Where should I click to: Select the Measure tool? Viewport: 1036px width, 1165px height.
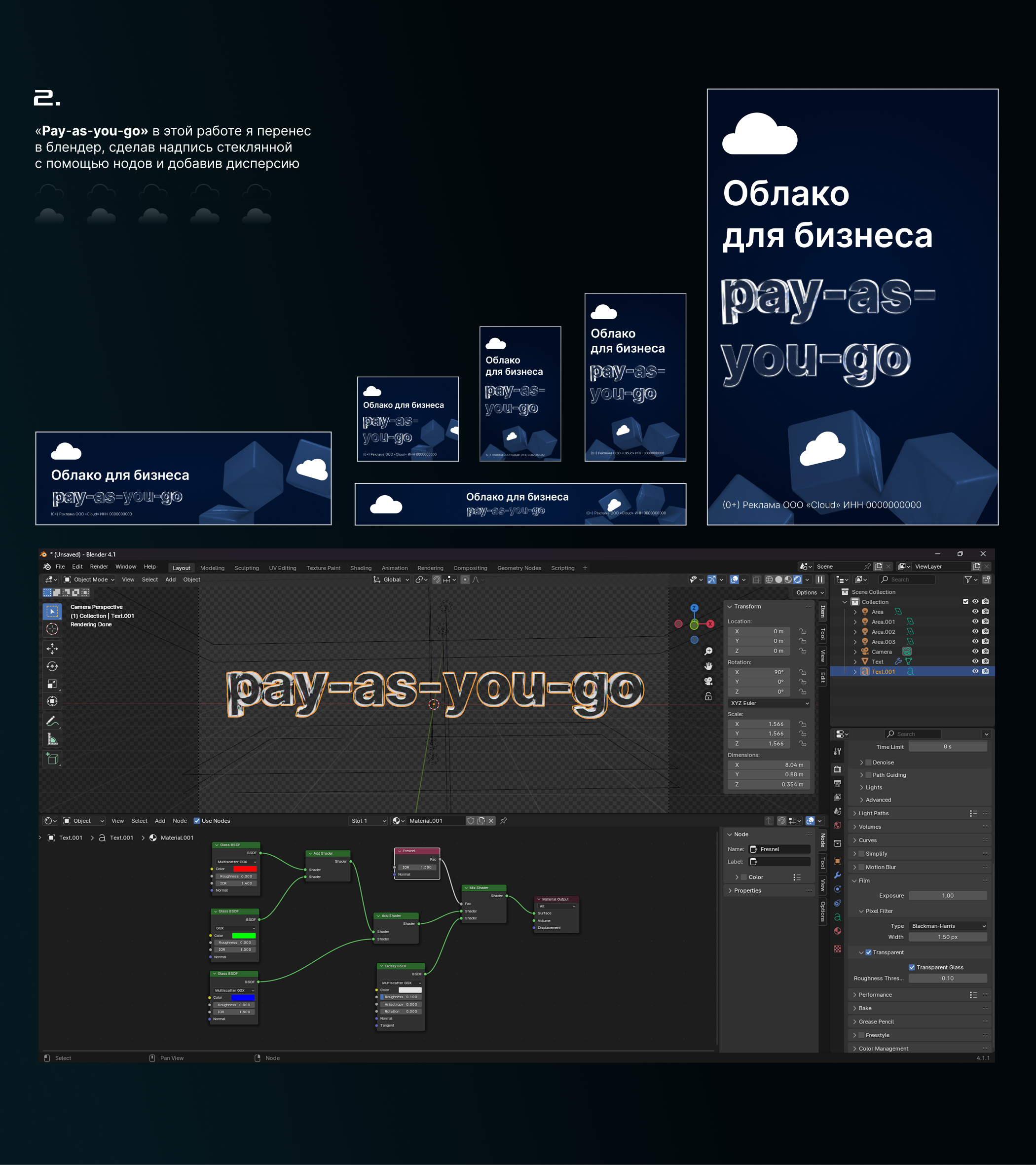tap(52, 739)
